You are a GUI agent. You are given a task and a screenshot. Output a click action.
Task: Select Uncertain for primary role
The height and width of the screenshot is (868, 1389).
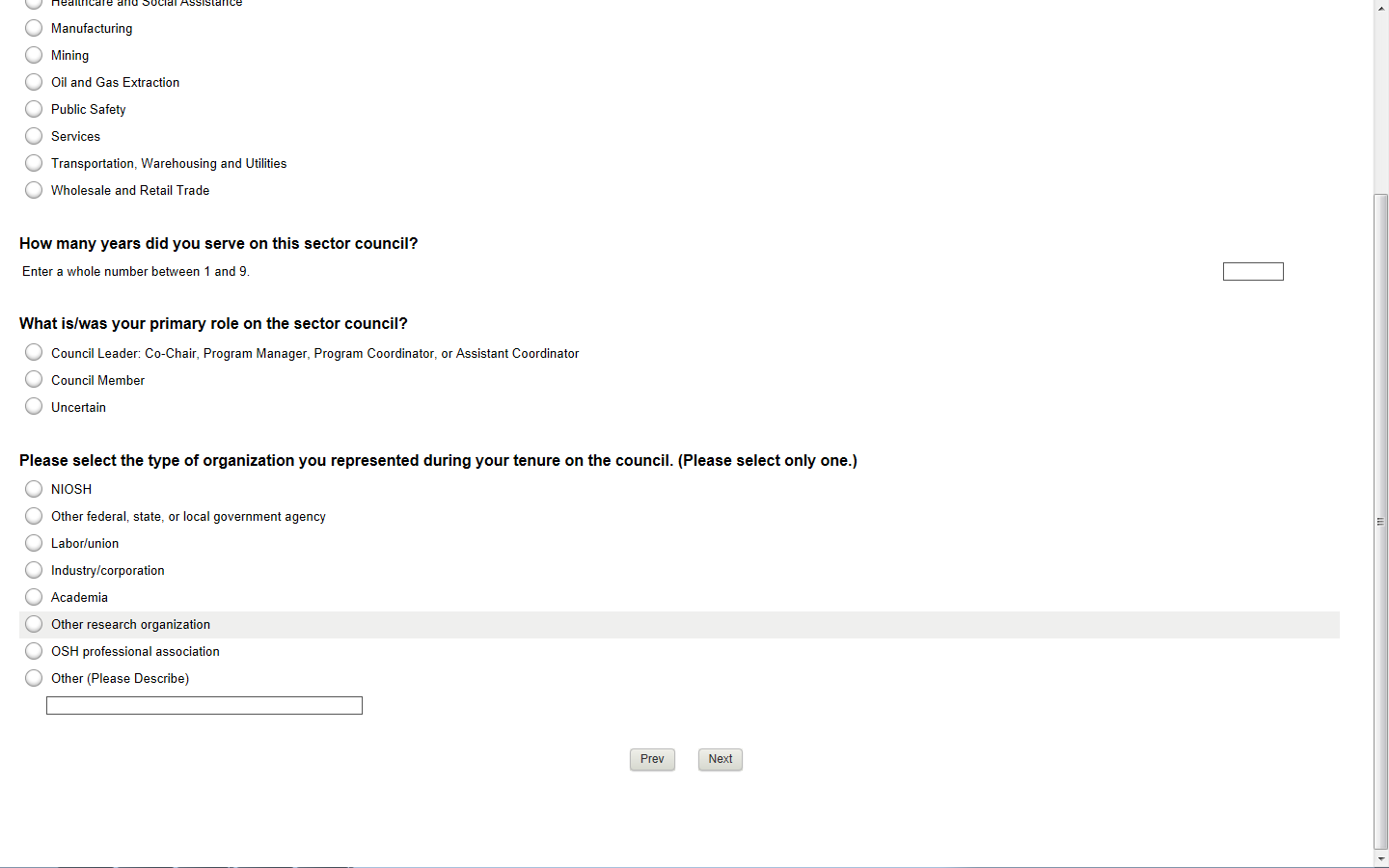point(34,407)
